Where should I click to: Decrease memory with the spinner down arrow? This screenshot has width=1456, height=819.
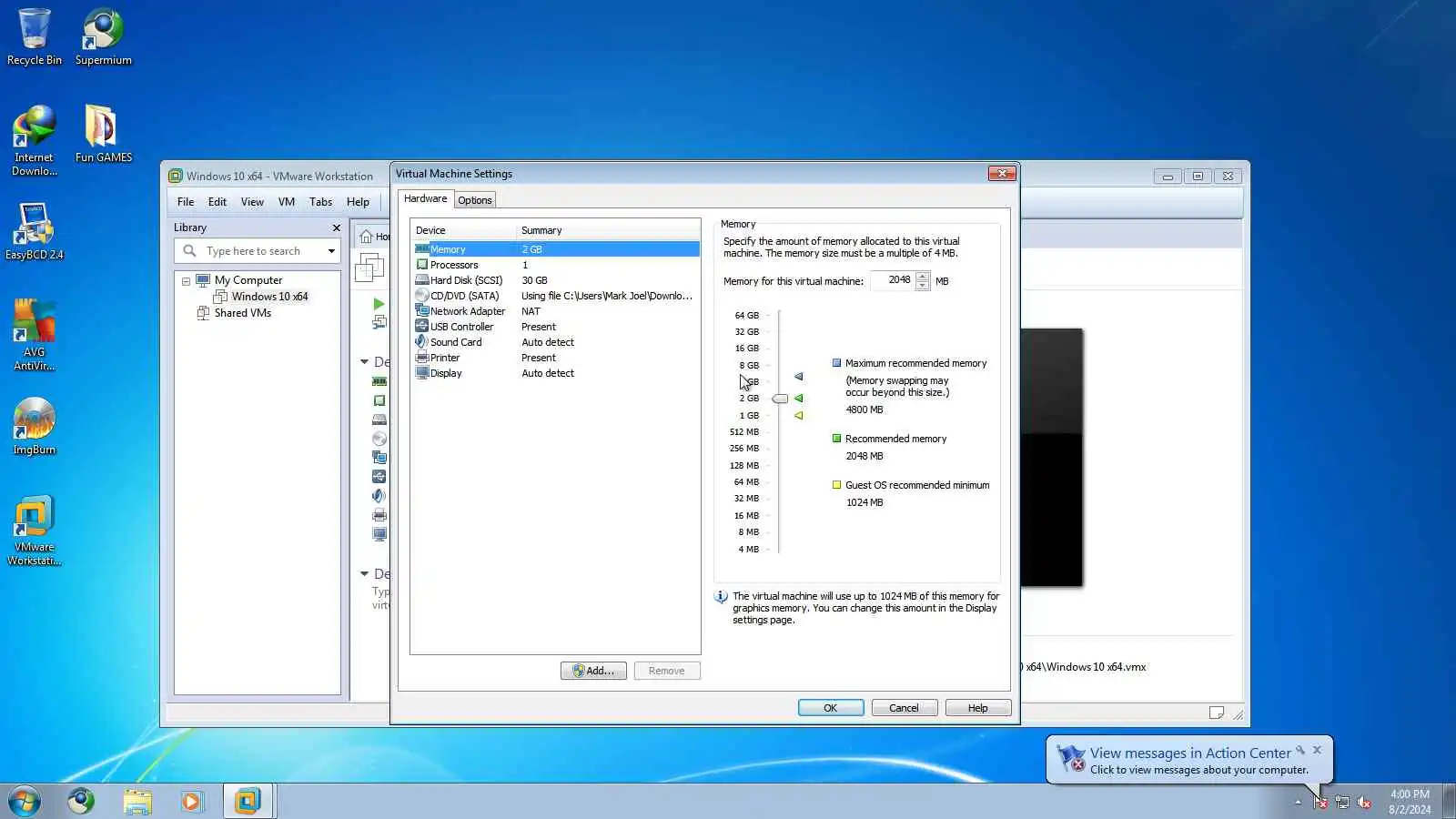point(923,286)
